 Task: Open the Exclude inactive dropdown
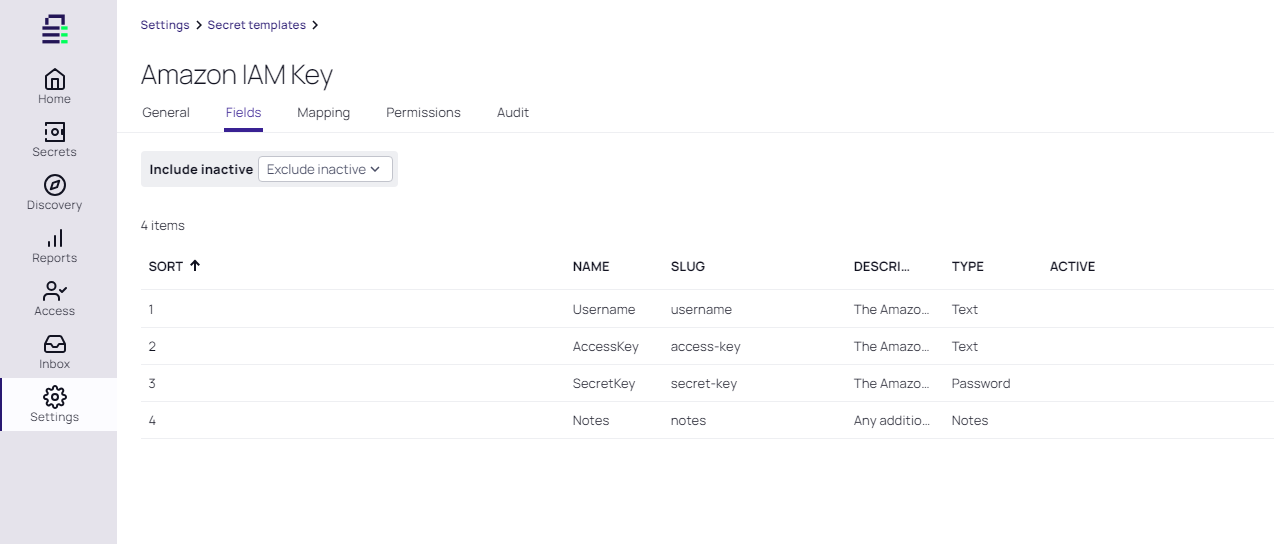click(325, 169)
